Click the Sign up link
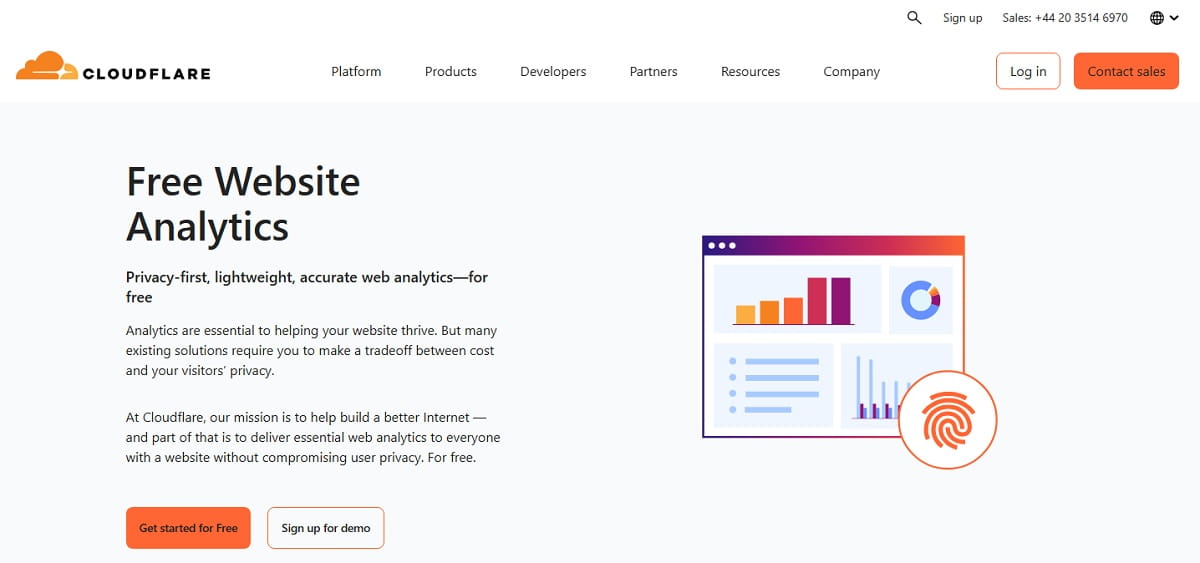The image size is (1200, 563). 962,18
